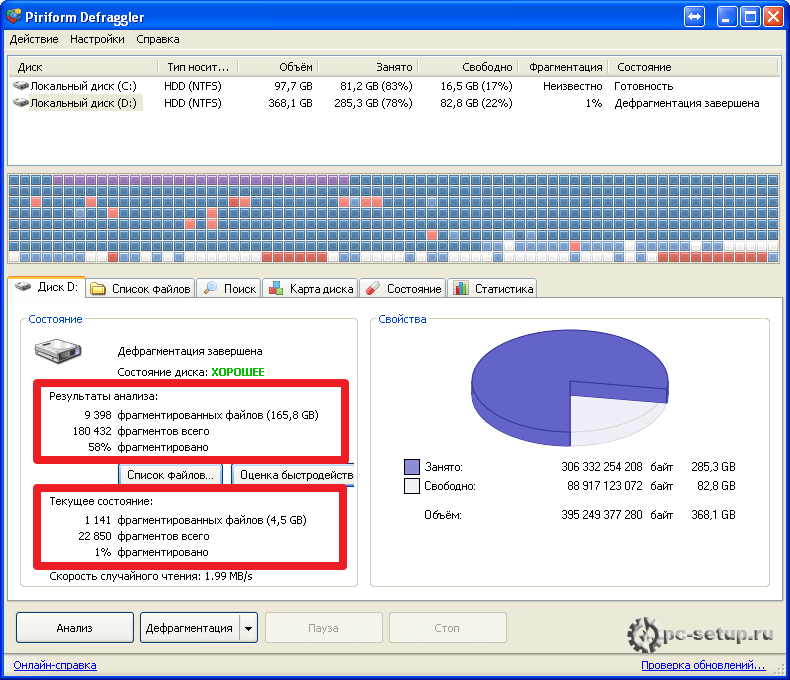The image size is (790, 680).
Task: Select the Диск D: tab
Action: (47, 287)
